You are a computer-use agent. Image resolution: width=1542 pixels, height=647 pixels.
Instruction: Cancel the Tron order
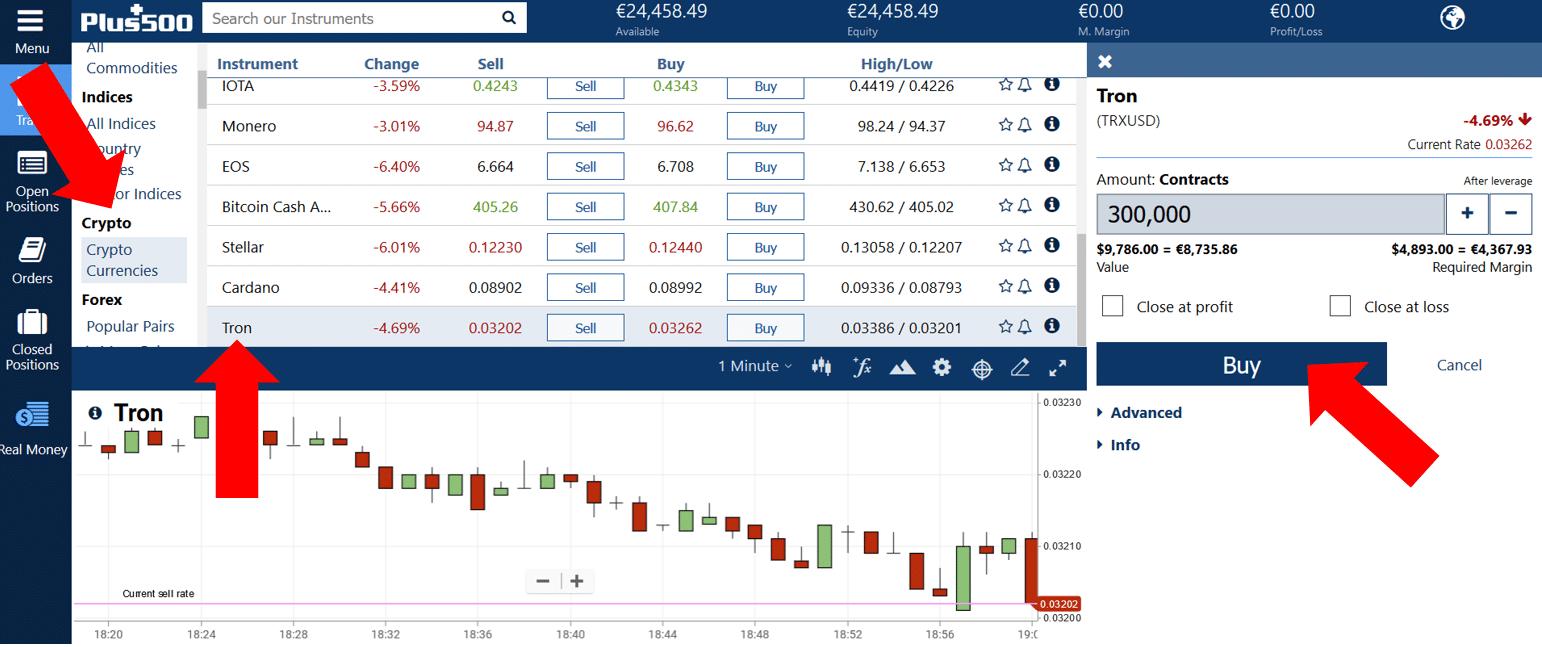[x=1459, y=365]
